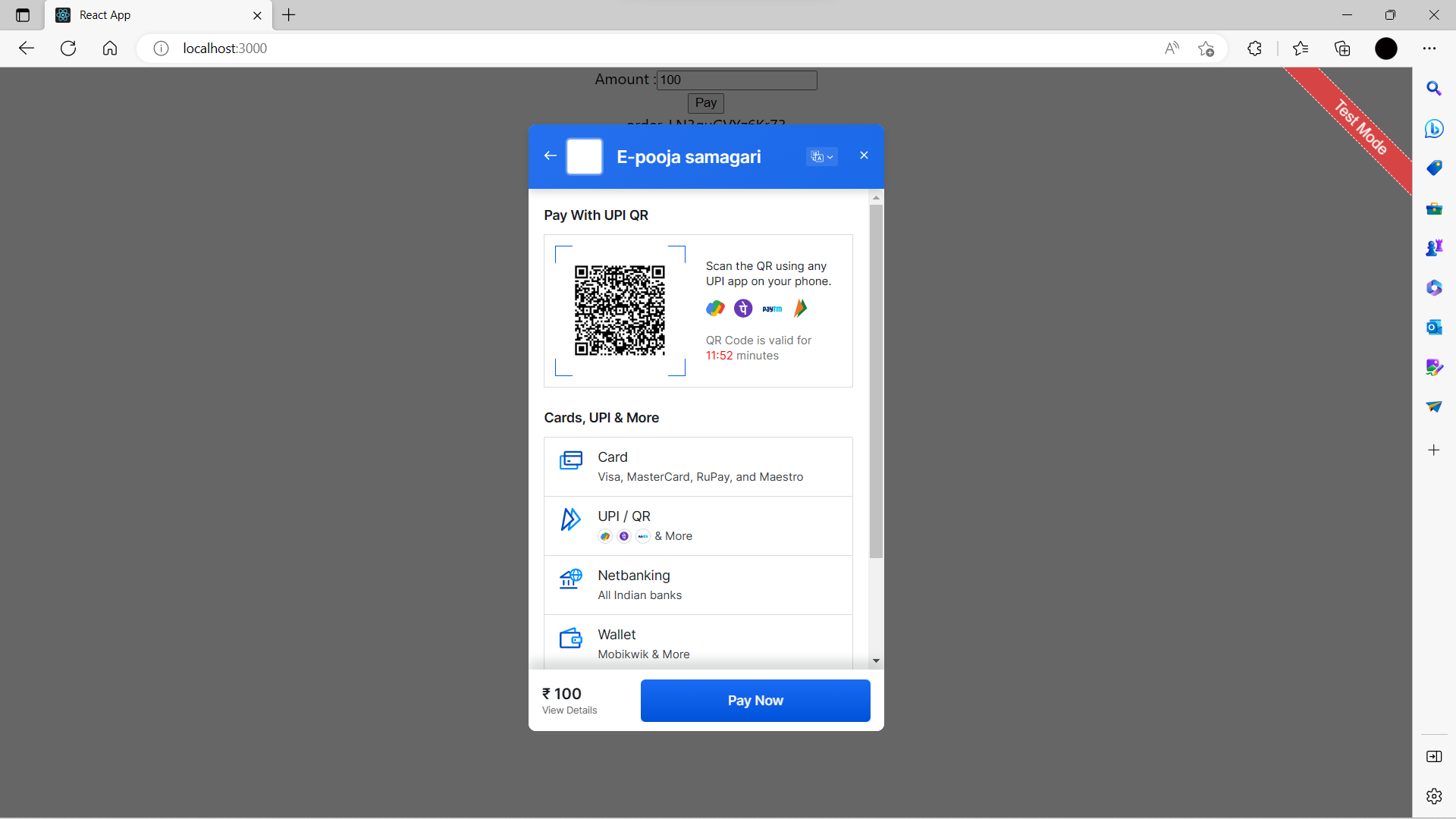Choose Wallet Mobikwik & More option
The image size is (1456, 819).
coord(698,643)
